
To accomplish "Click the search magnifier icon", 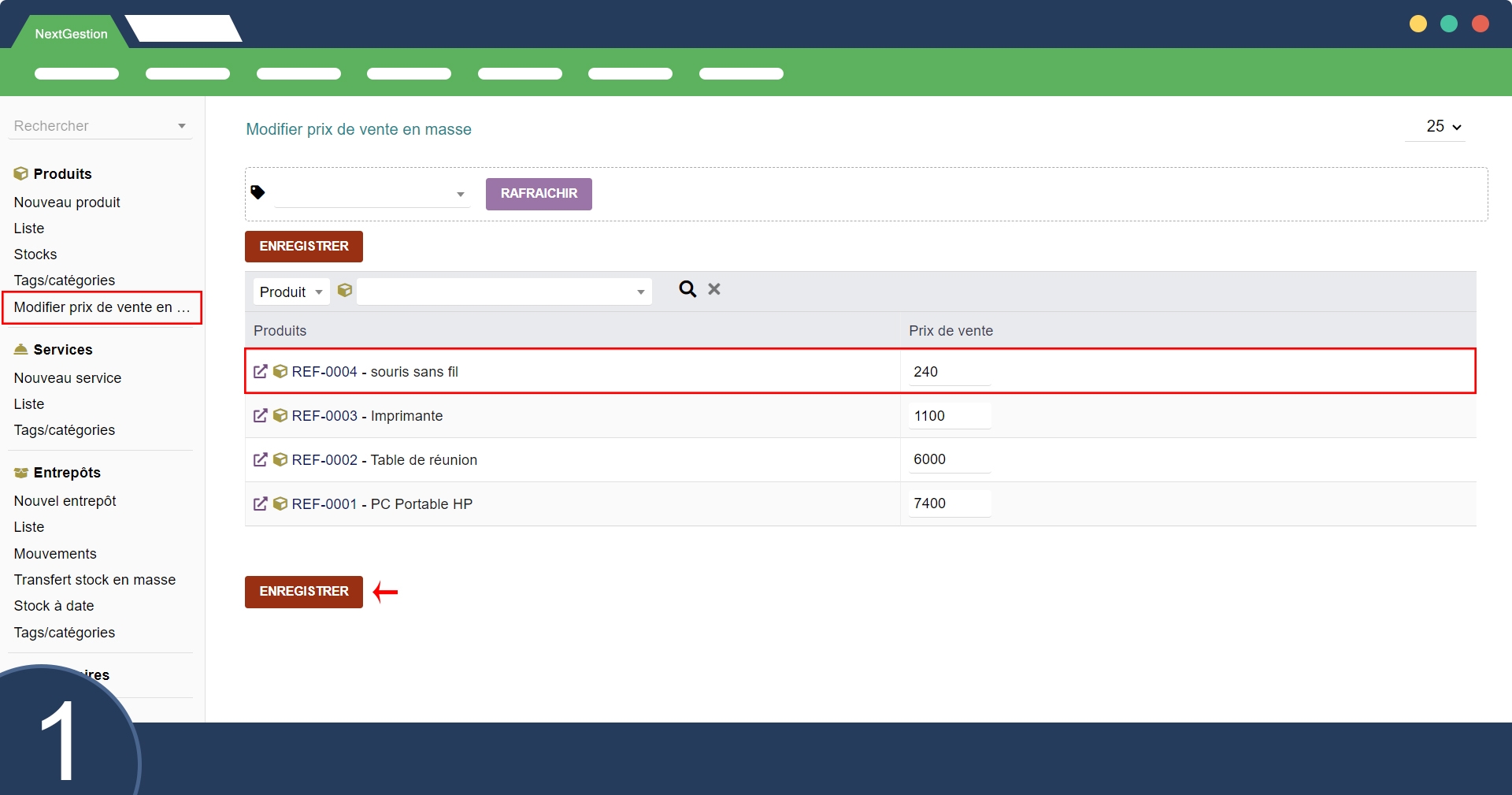I will point(687,289).
